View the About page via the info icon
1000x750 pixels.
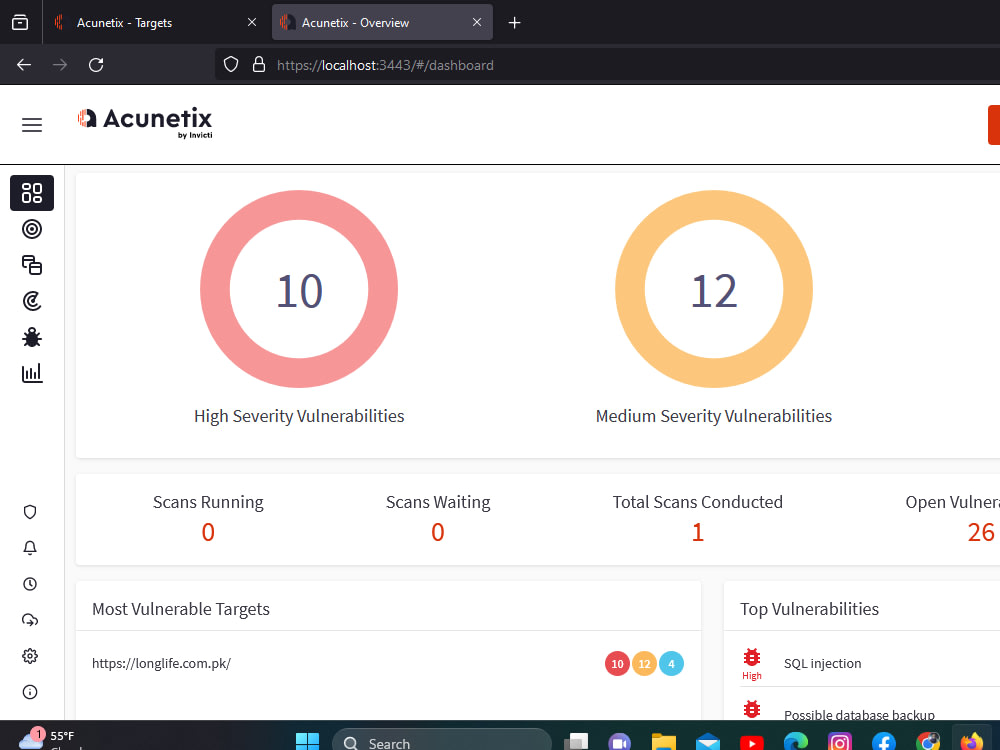pos(30,691)
